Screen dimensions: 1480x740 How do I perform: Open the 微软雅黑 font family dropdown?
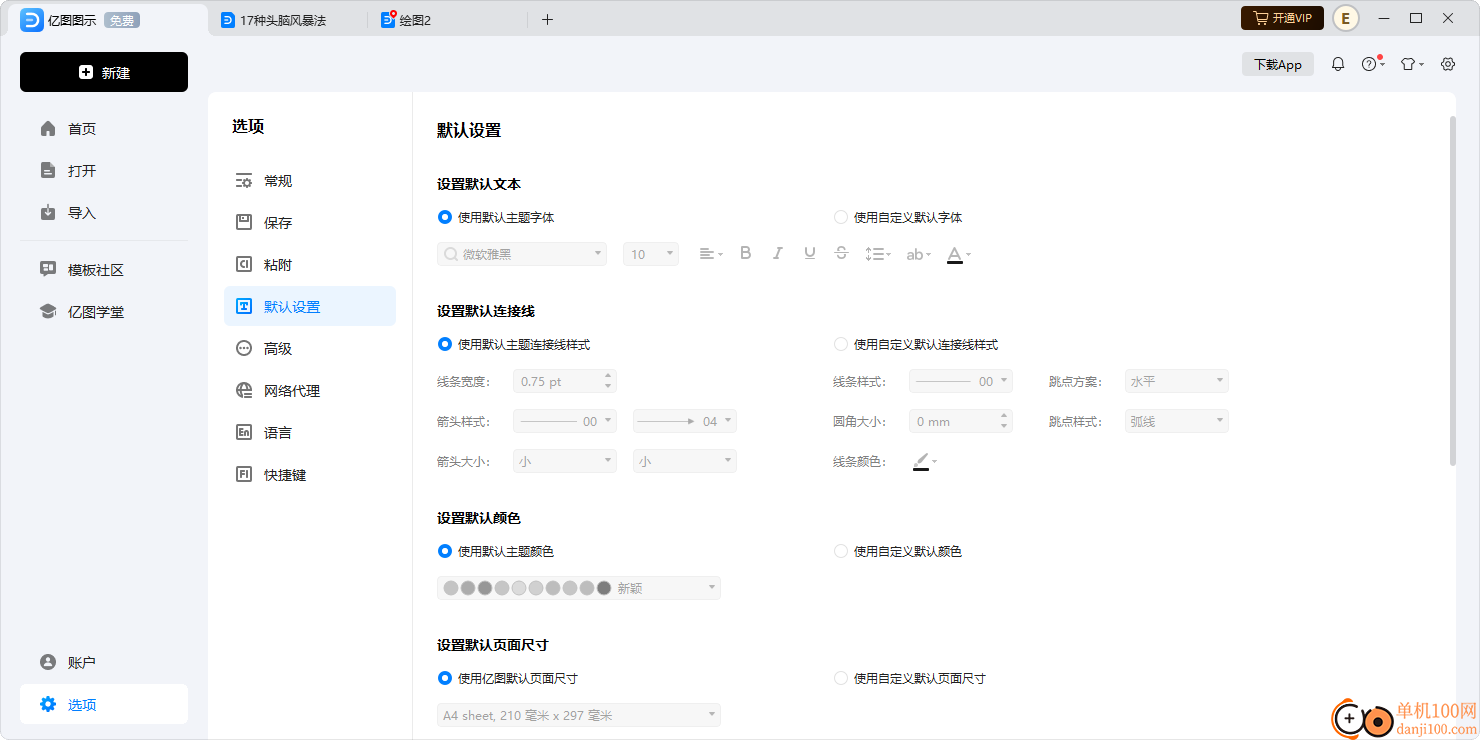pyautogui.click(x=522, y=254)
